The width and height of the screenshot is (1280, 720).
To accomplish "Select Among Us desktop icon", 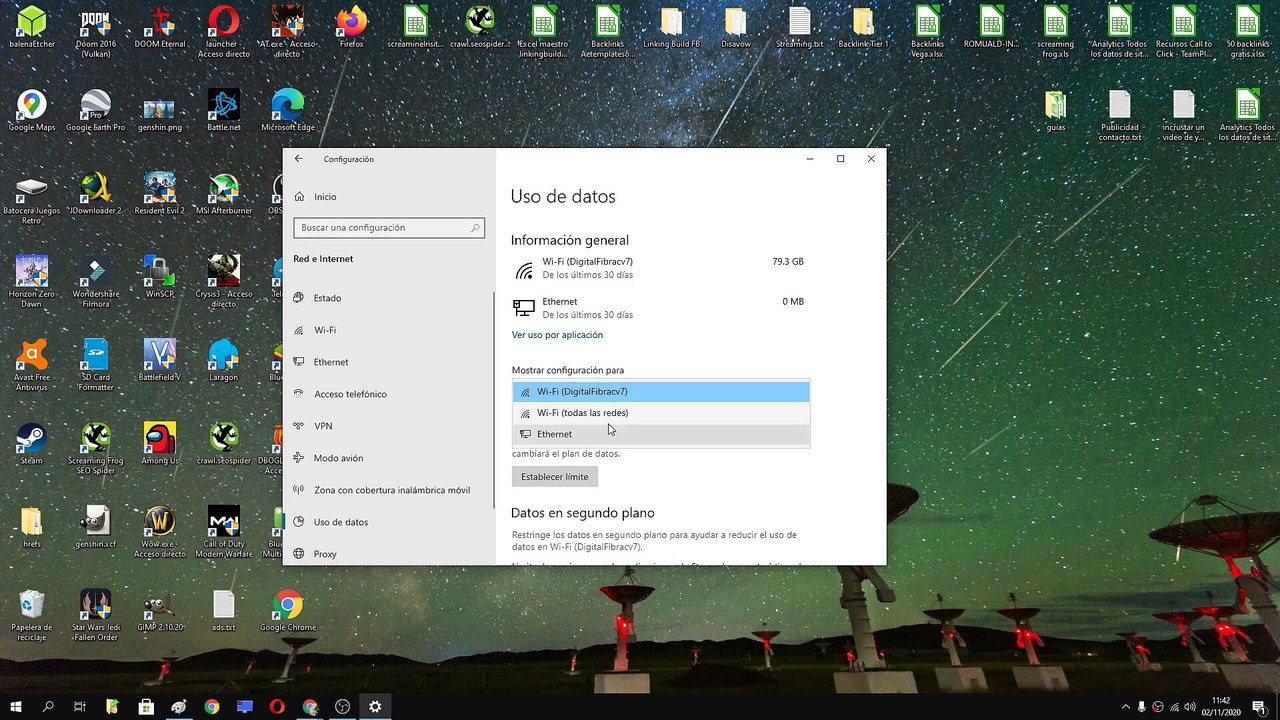I will click(x=159, y=444).
